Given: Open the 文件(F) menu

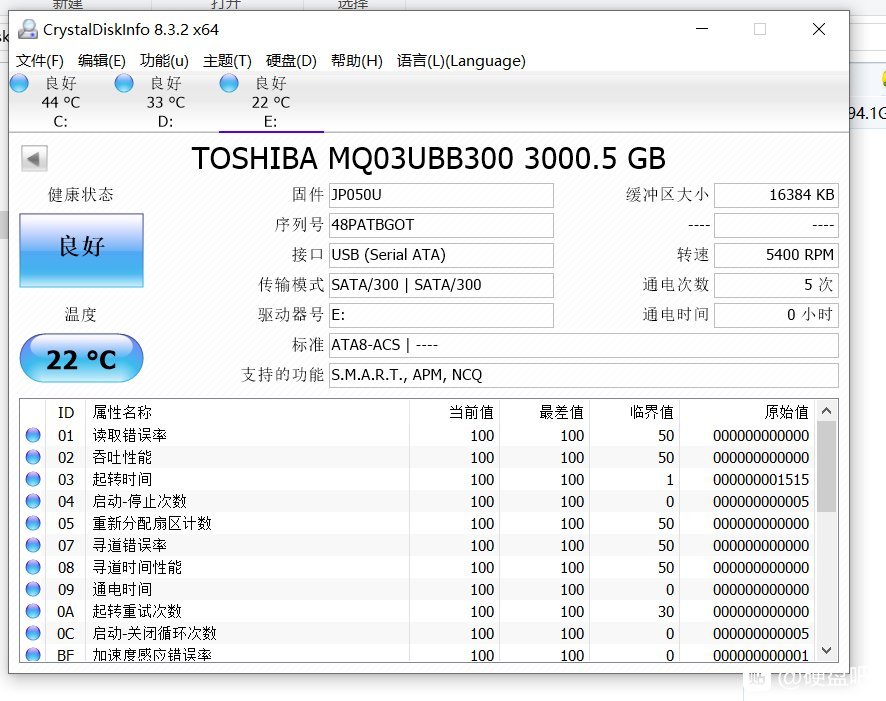Looking at the screenshot, I should 40,60.
